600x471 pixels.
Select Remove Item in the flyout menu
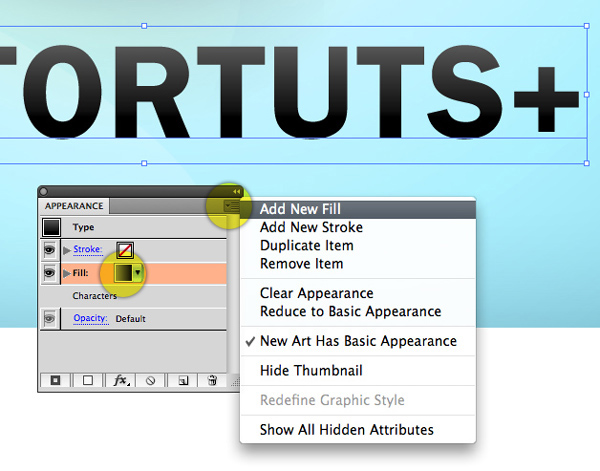pyautogui.click(x=358, y=264)
